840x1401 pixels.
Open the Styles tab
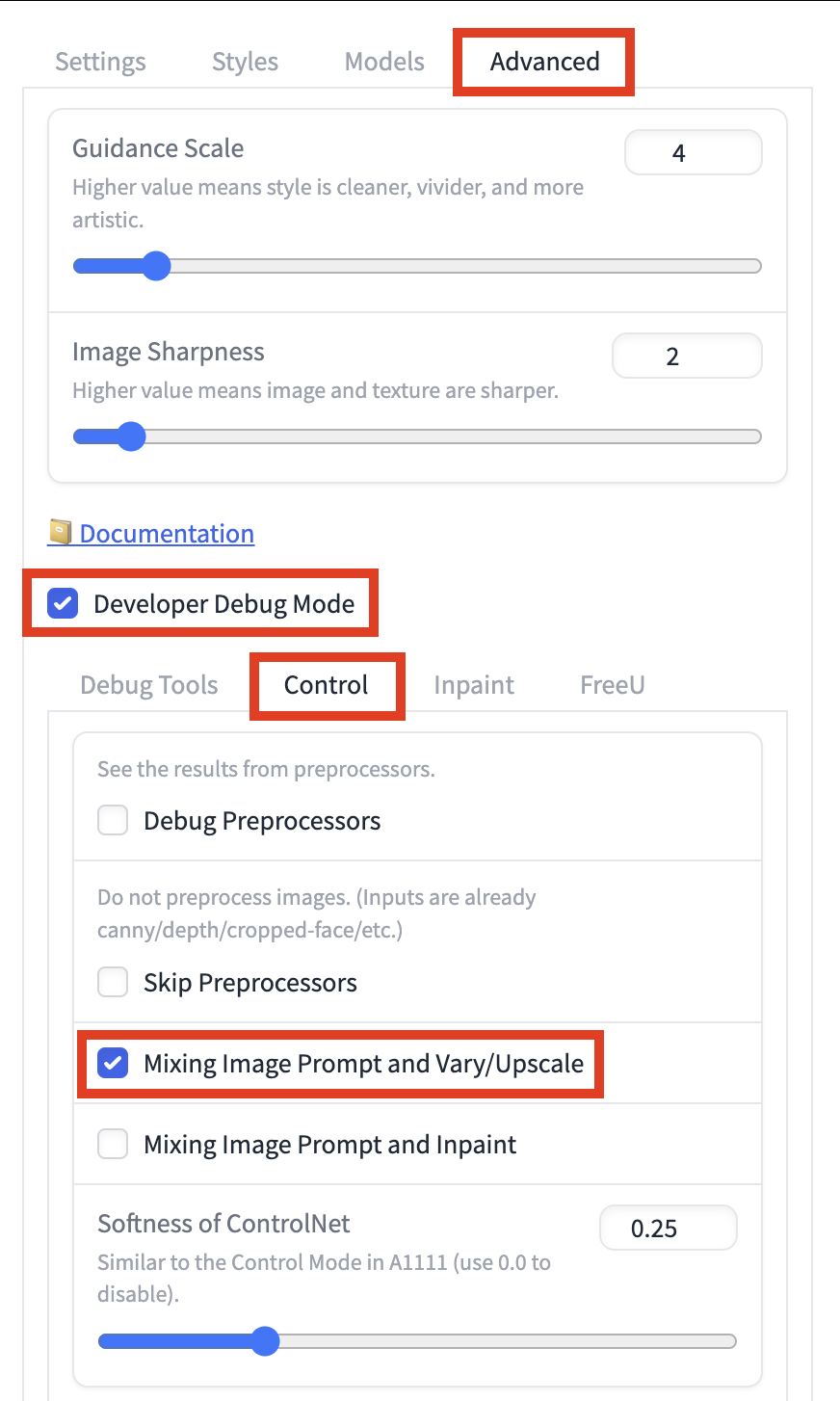pyautogui.click(x=245, y=62)
